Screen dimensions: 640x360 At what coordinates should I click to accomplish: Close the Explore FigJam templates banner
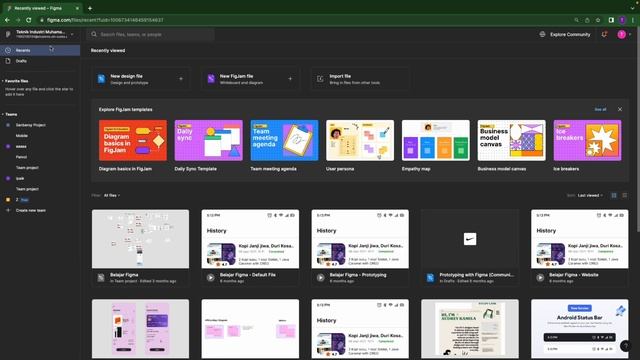coord(620,109)
